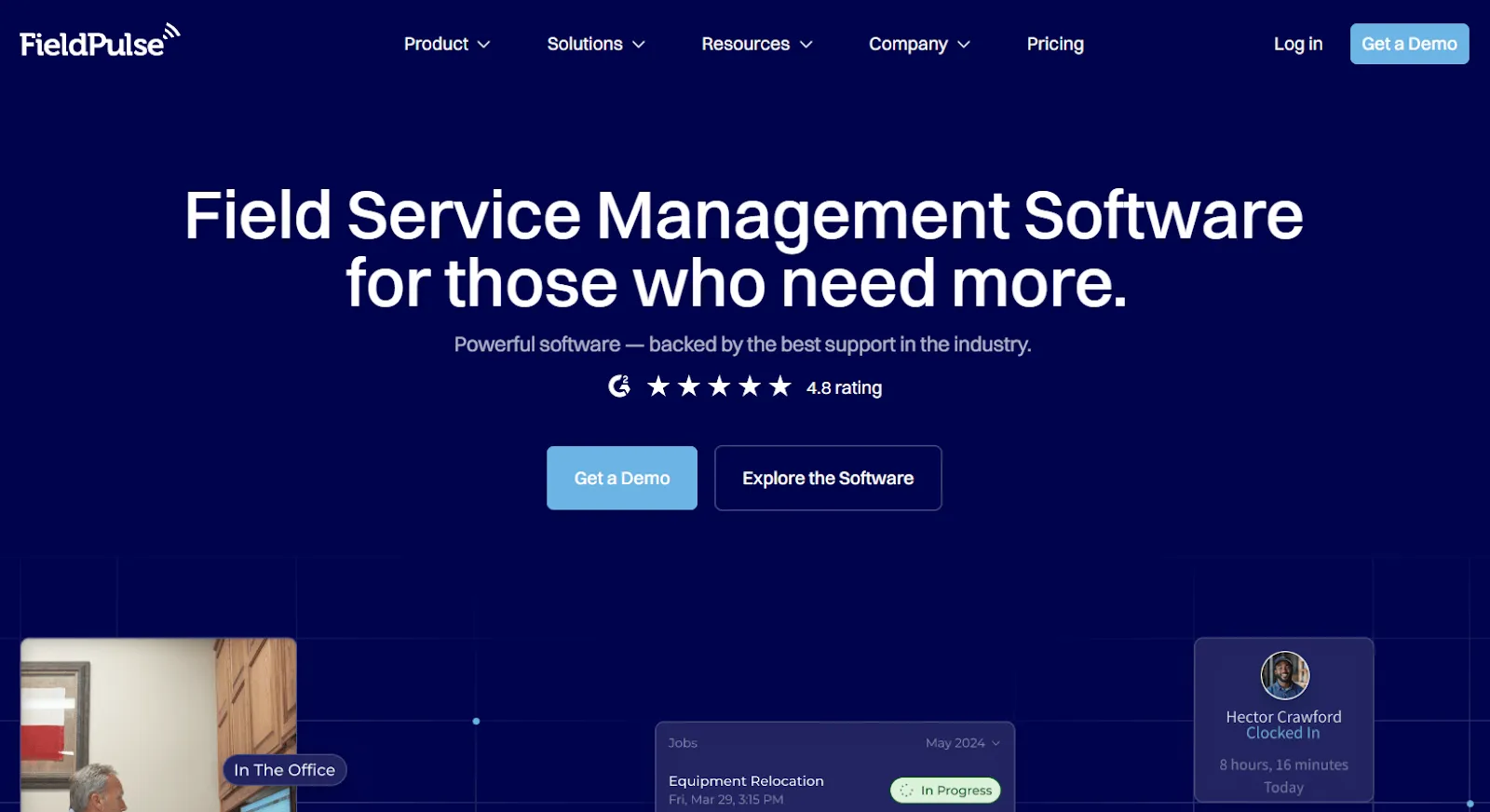Open the May 2024 month dropdown
Viewport: 1490px width, 812px height.
point(963,743)
